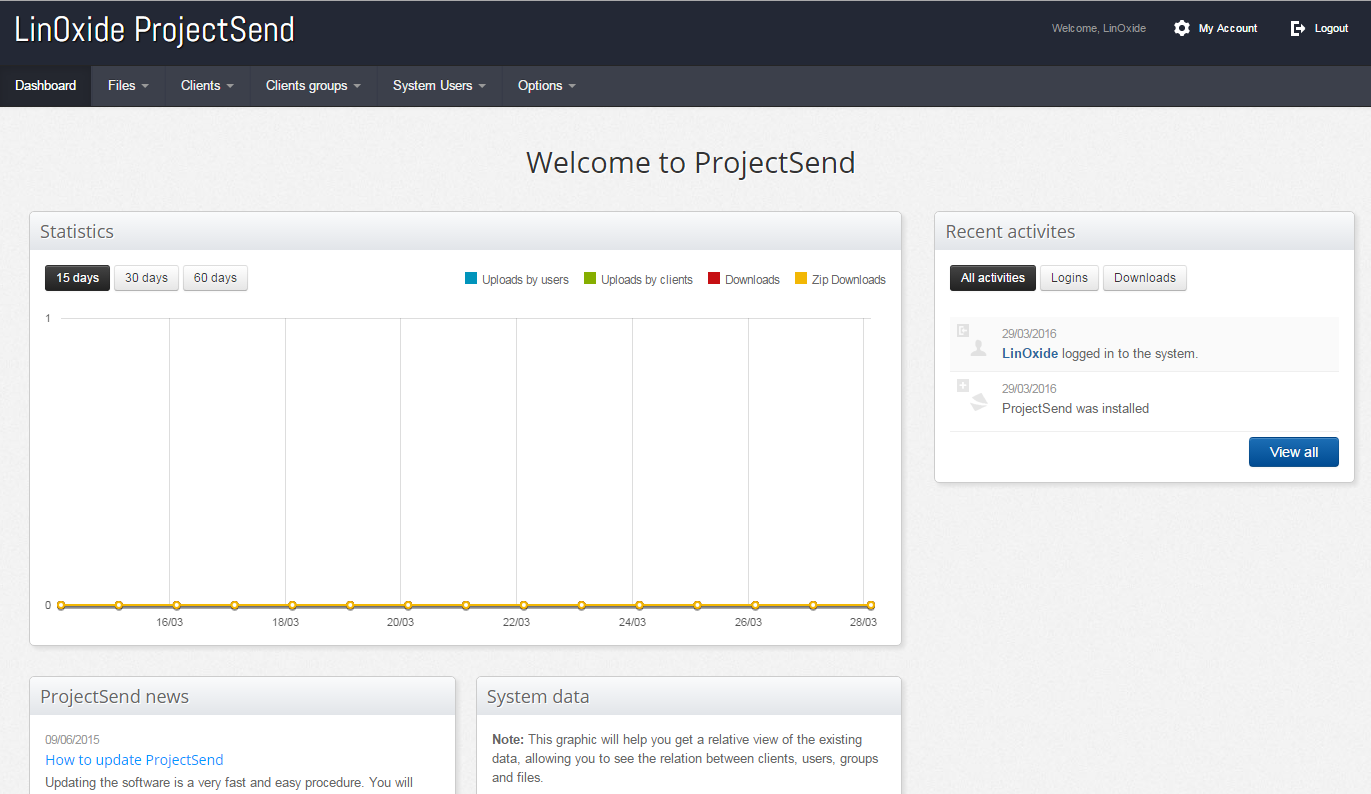Show All activities filter
The width and height of the screenshot is (1371, 794).
[993, 278]
